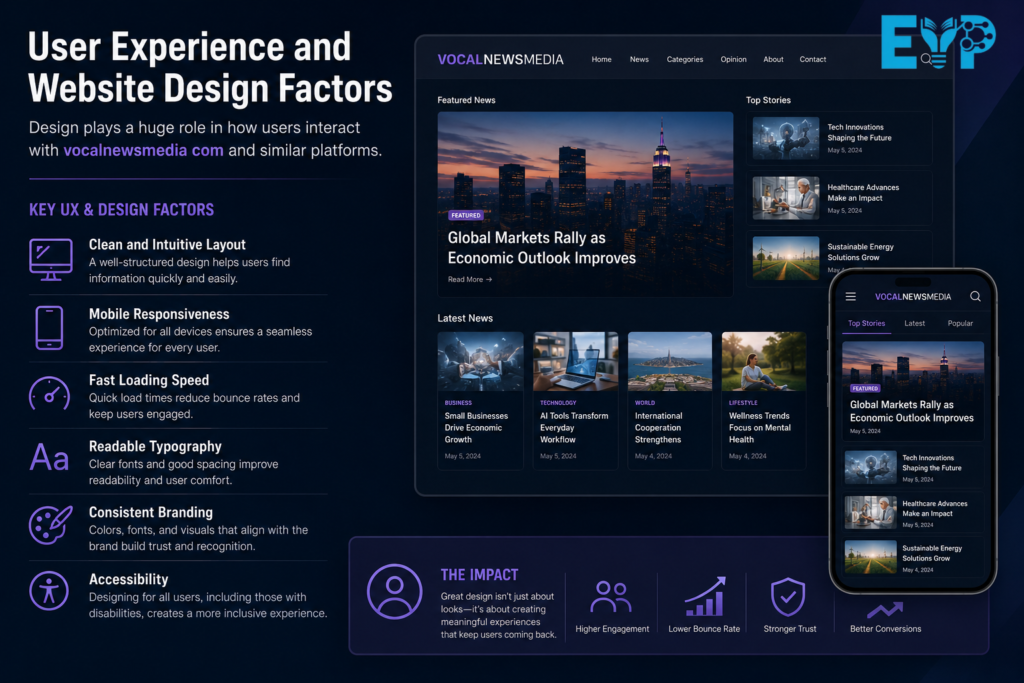Open the hamburger menu on the phone mockup
1024x683 pixels.
click(x=851, y=296)
